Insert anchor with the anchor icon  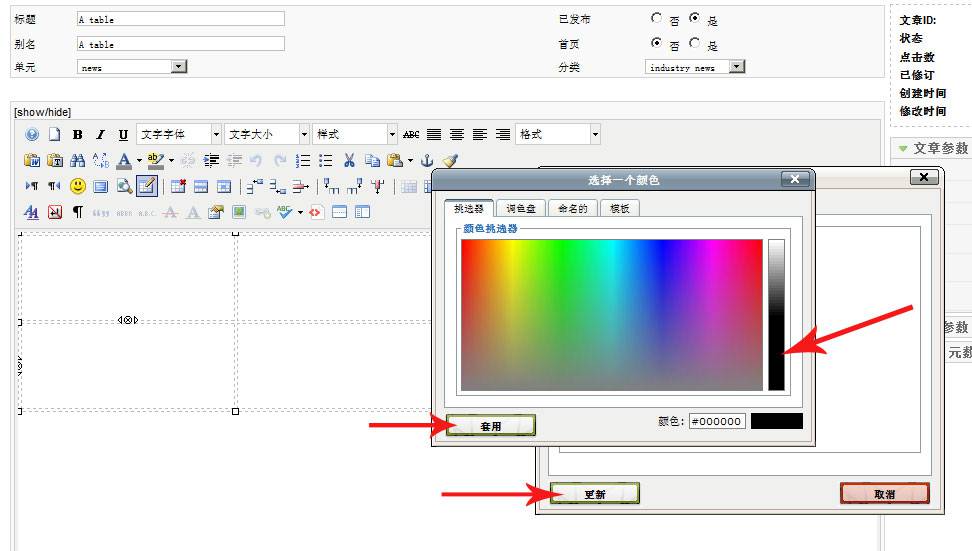coord(427,161)
